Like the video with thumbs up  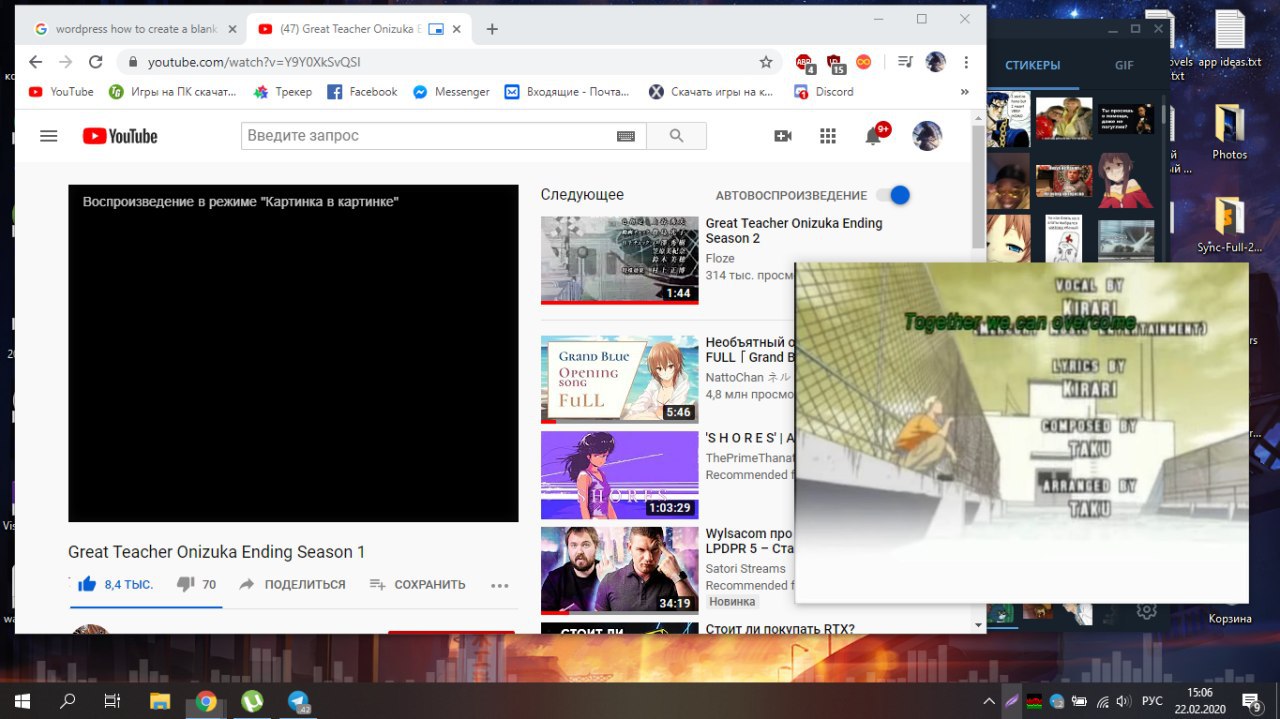click(x=87, y=584)
